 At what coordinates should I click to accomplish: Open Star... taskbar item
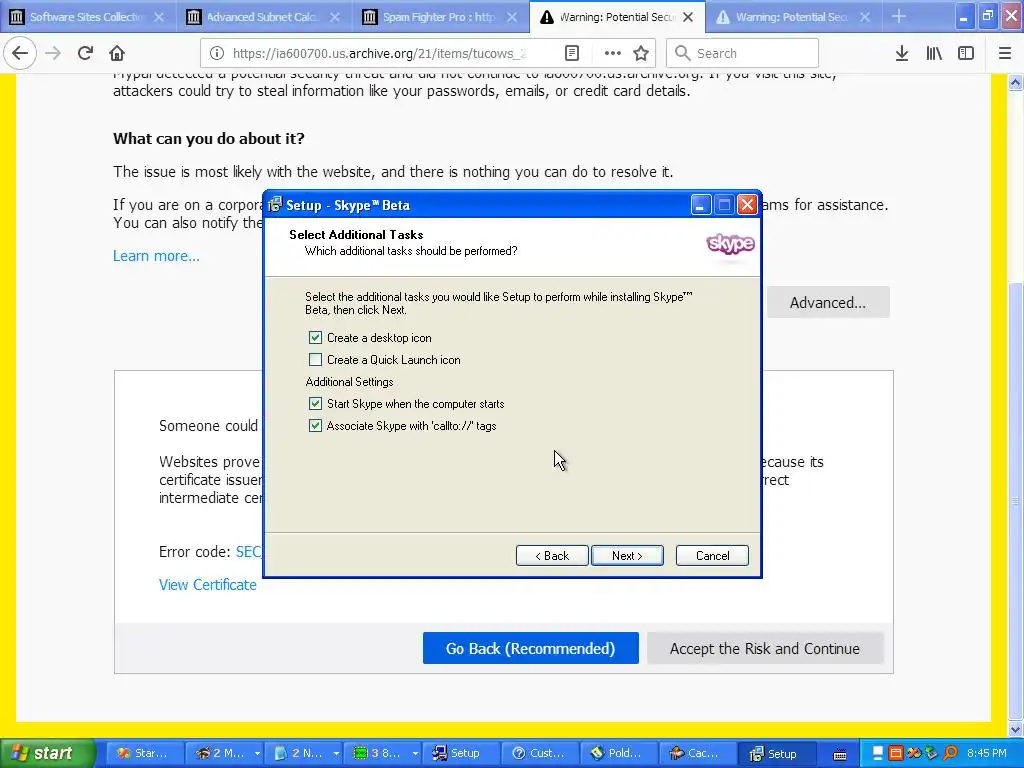pyautogui.click(x=143, y=753)
